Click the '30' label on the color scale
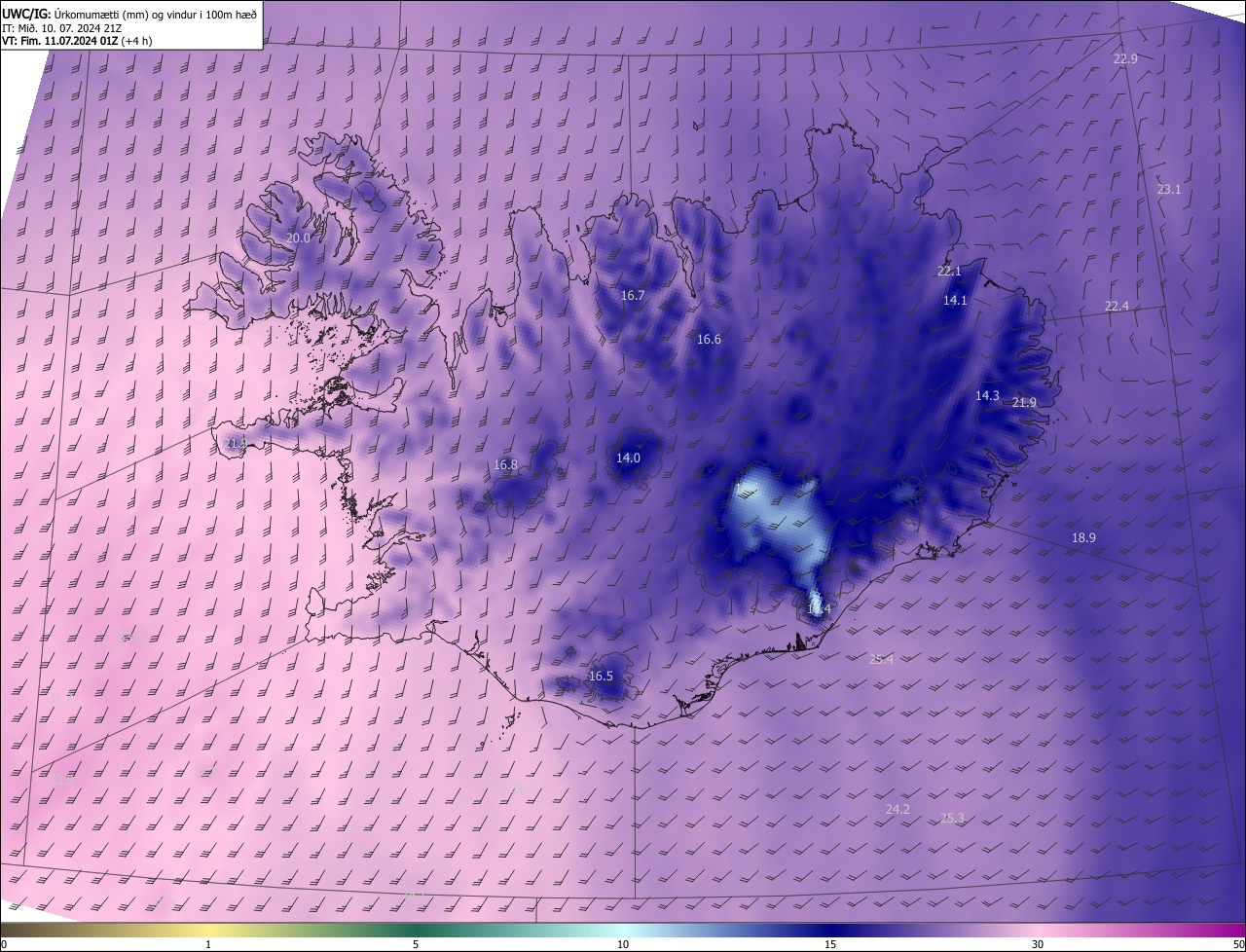1246x952 pixels. point(1038,945)
